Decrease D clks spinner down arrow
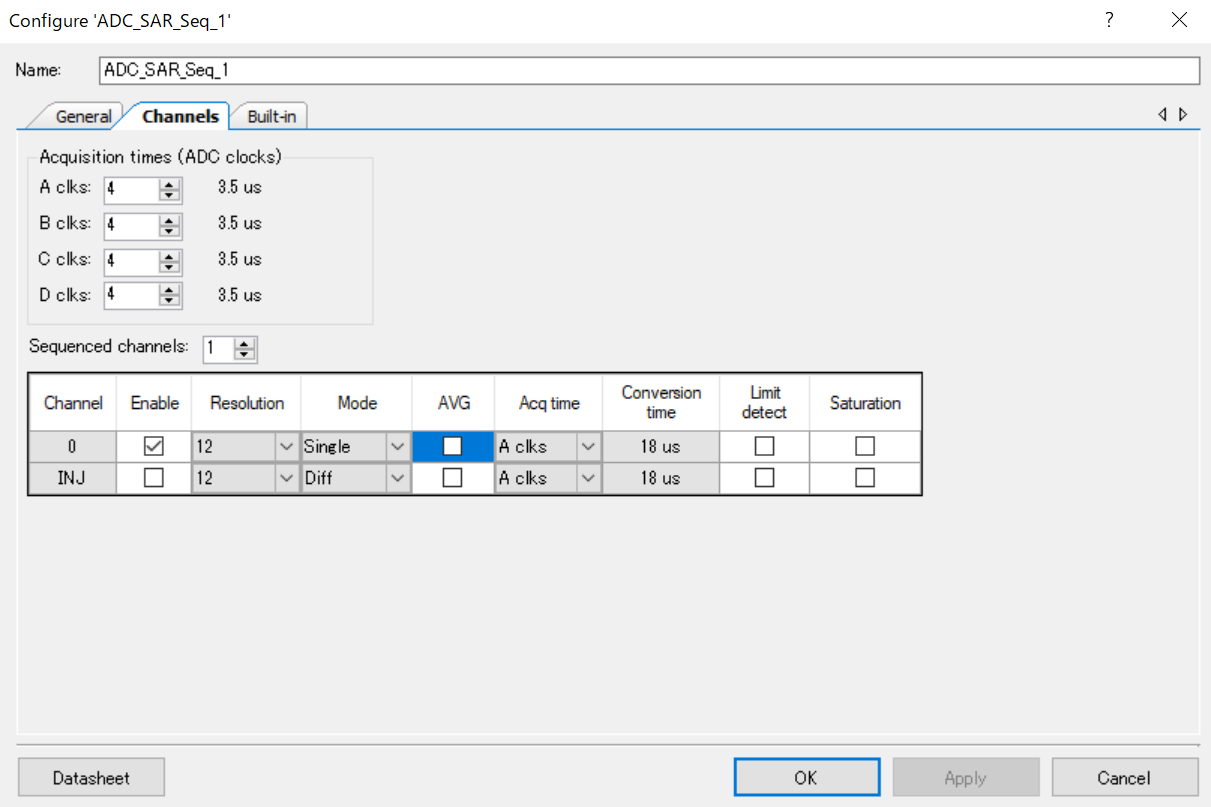 [170, 303]
